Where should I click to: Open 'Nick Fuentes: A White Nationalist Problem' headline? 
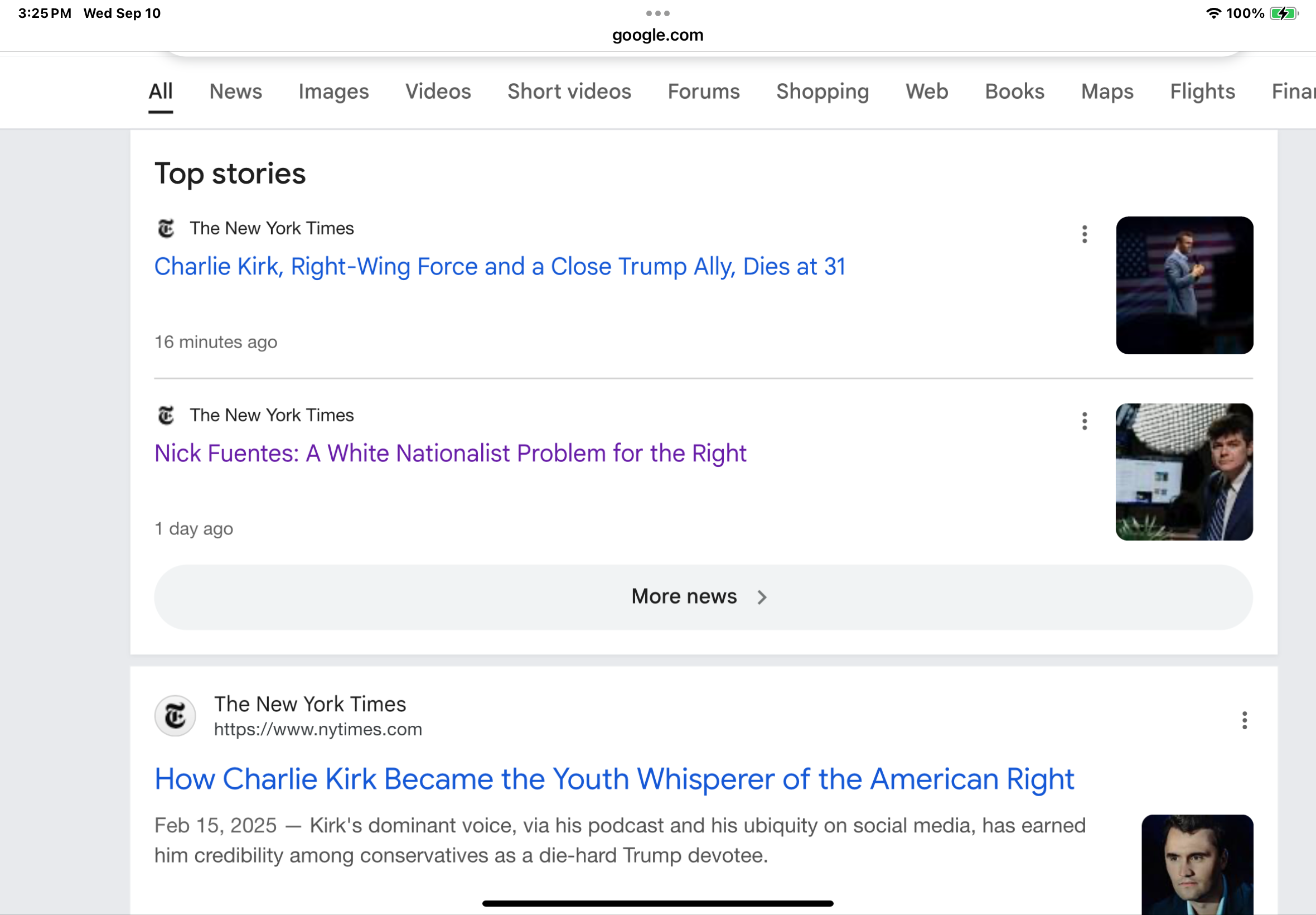click(451, 454)
